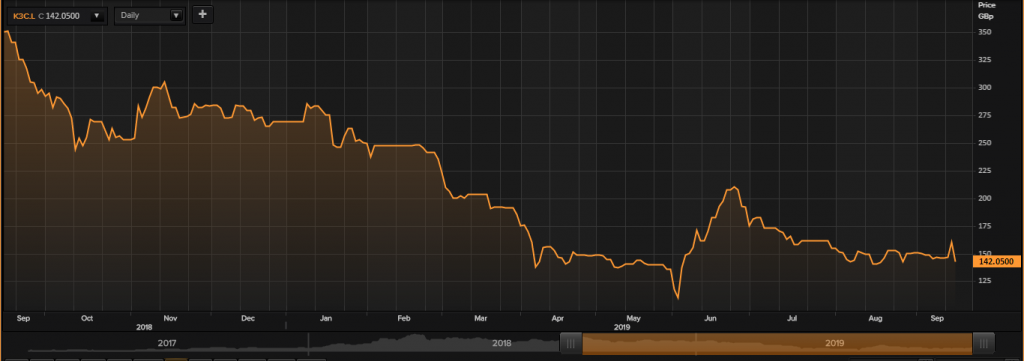Viewport: 1024px width, 361px height.
Task: Click the Jun label on the time axis
Action: click(711, 319)
